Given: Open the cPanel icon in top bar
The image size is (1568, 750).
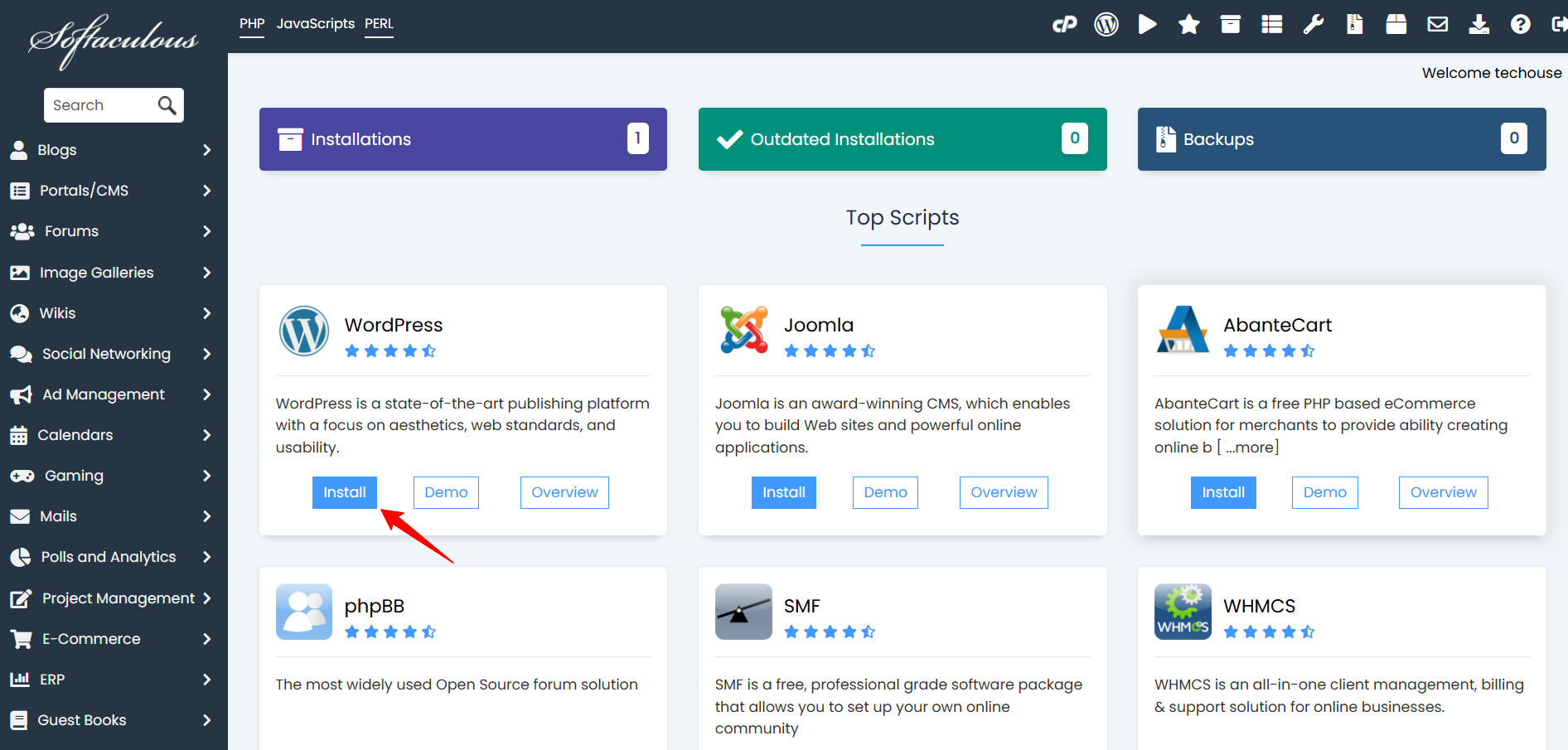Looking at the screenshot, I should (1064, 24).
